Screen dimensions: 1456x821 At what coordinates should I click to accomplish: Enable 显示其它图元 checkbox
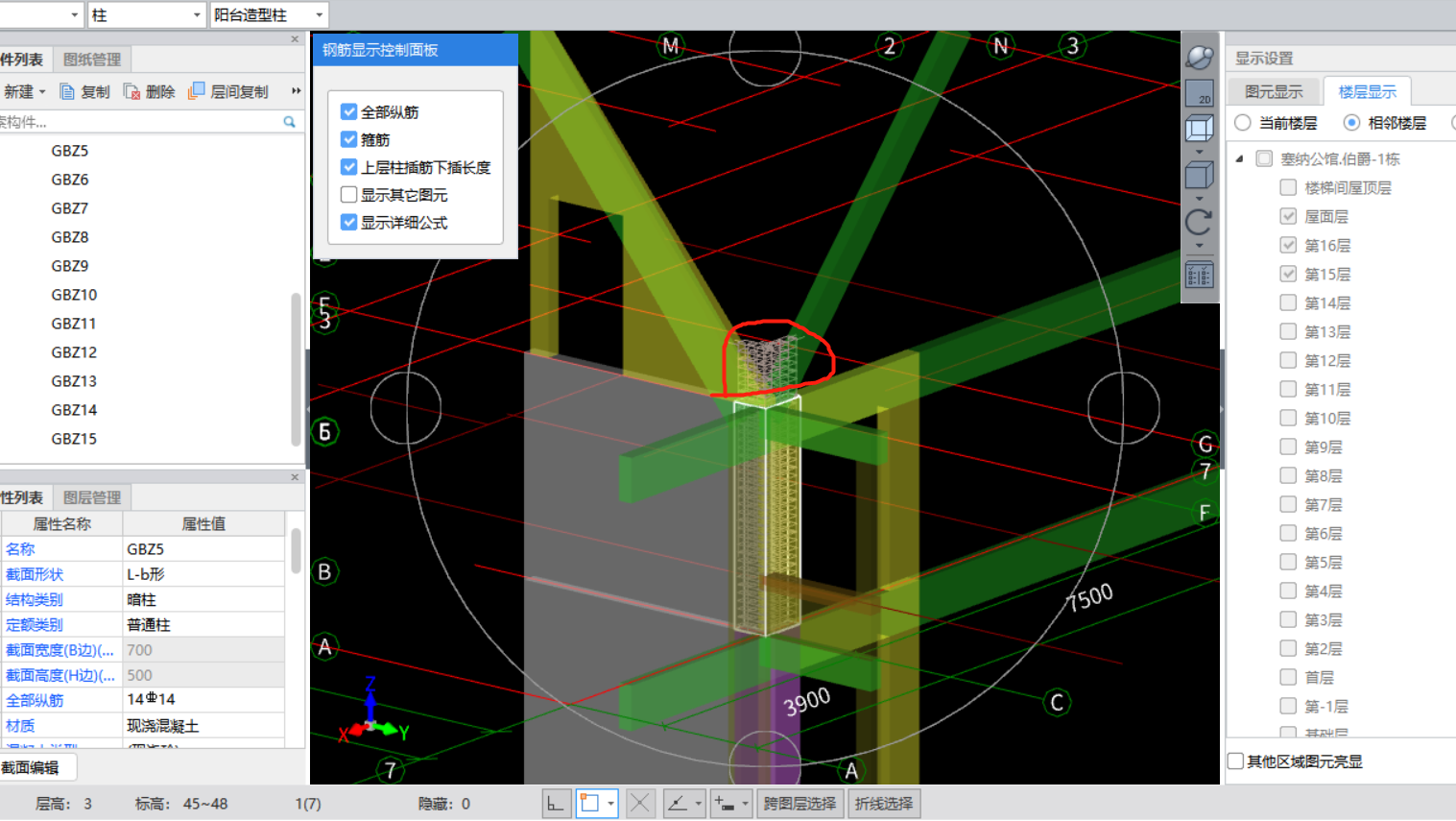pyautogui.click(x=349, y=195)
